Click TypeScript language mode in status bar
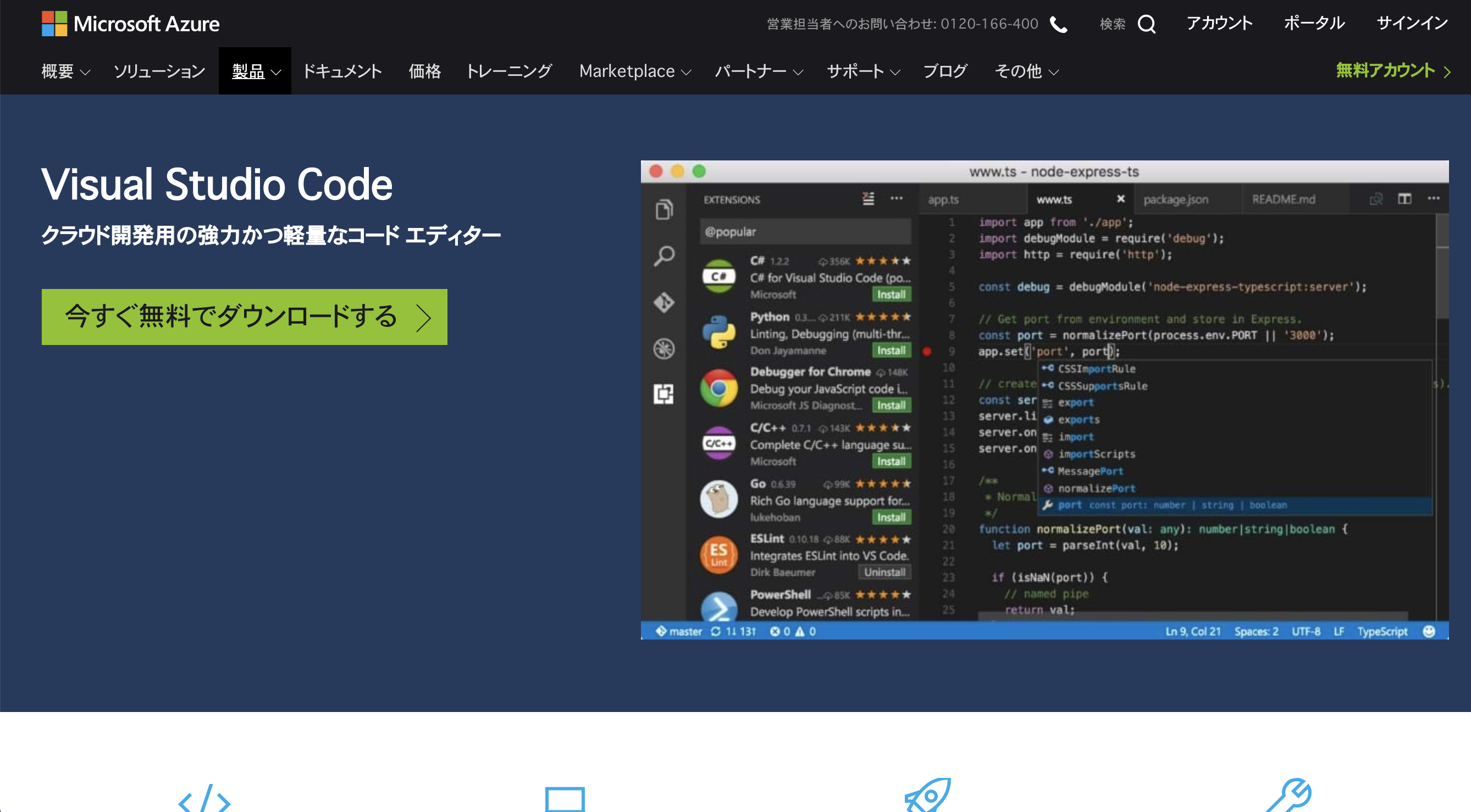Screen dimensions: 1471x812 click(1382, 631)
